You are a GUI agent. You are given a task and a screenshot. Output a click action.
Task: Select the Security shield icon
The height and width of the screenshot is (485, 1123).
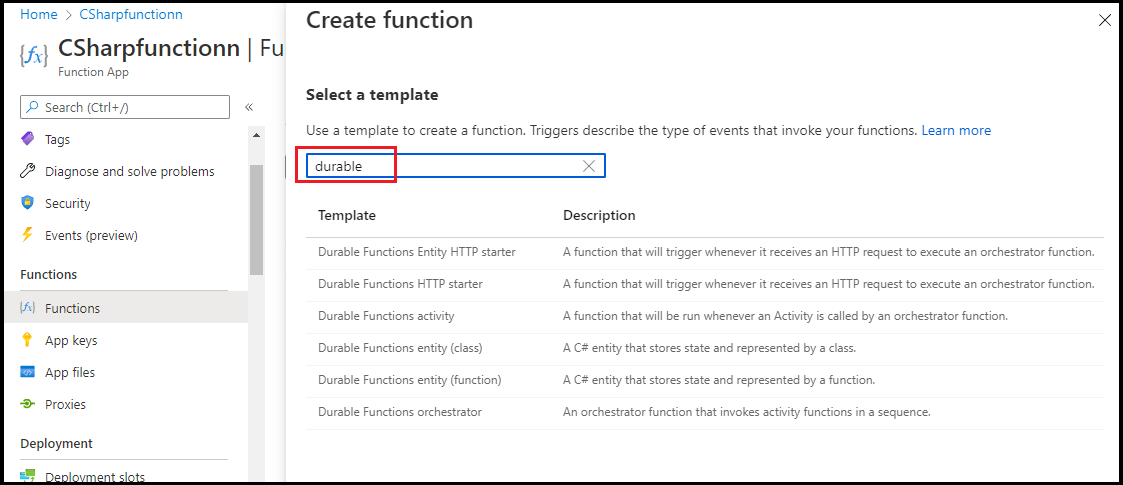pyautogui.click(x=27, y=203)
